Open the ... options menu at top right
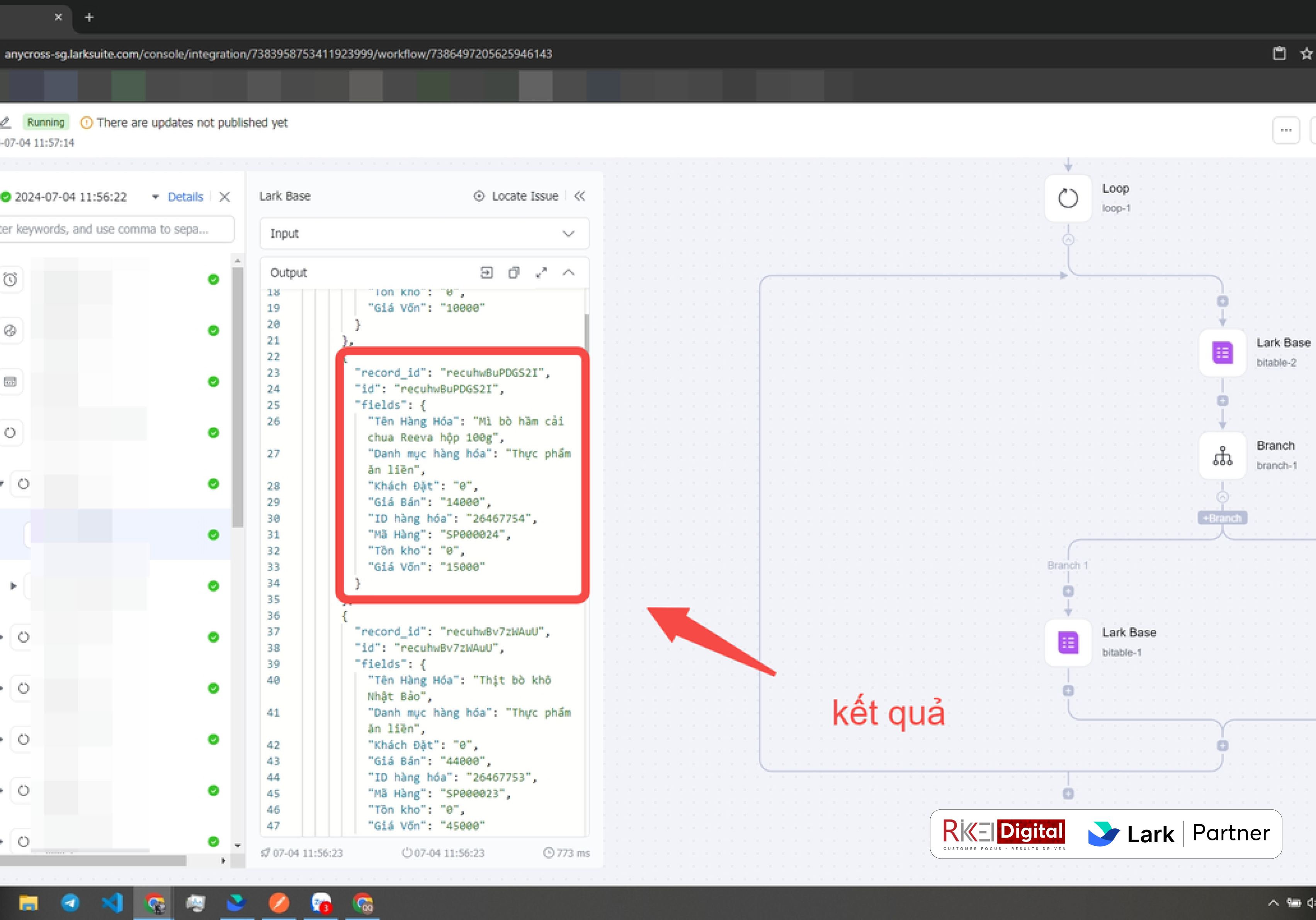 pos(1285,130)
